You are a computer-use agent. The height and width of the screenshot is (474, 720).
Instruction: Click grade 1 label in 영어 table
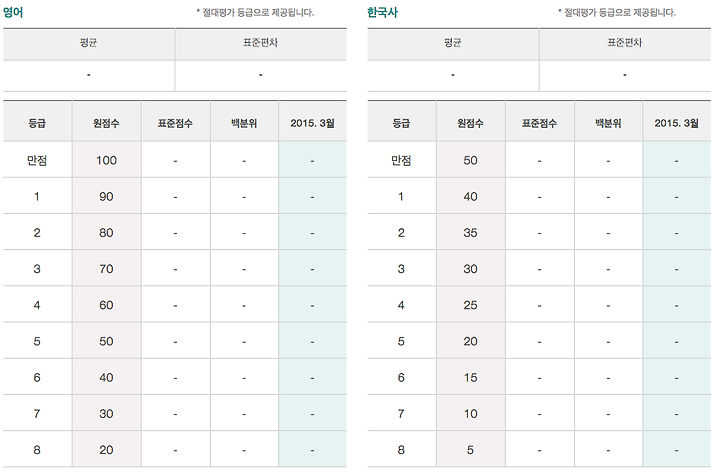37,197
